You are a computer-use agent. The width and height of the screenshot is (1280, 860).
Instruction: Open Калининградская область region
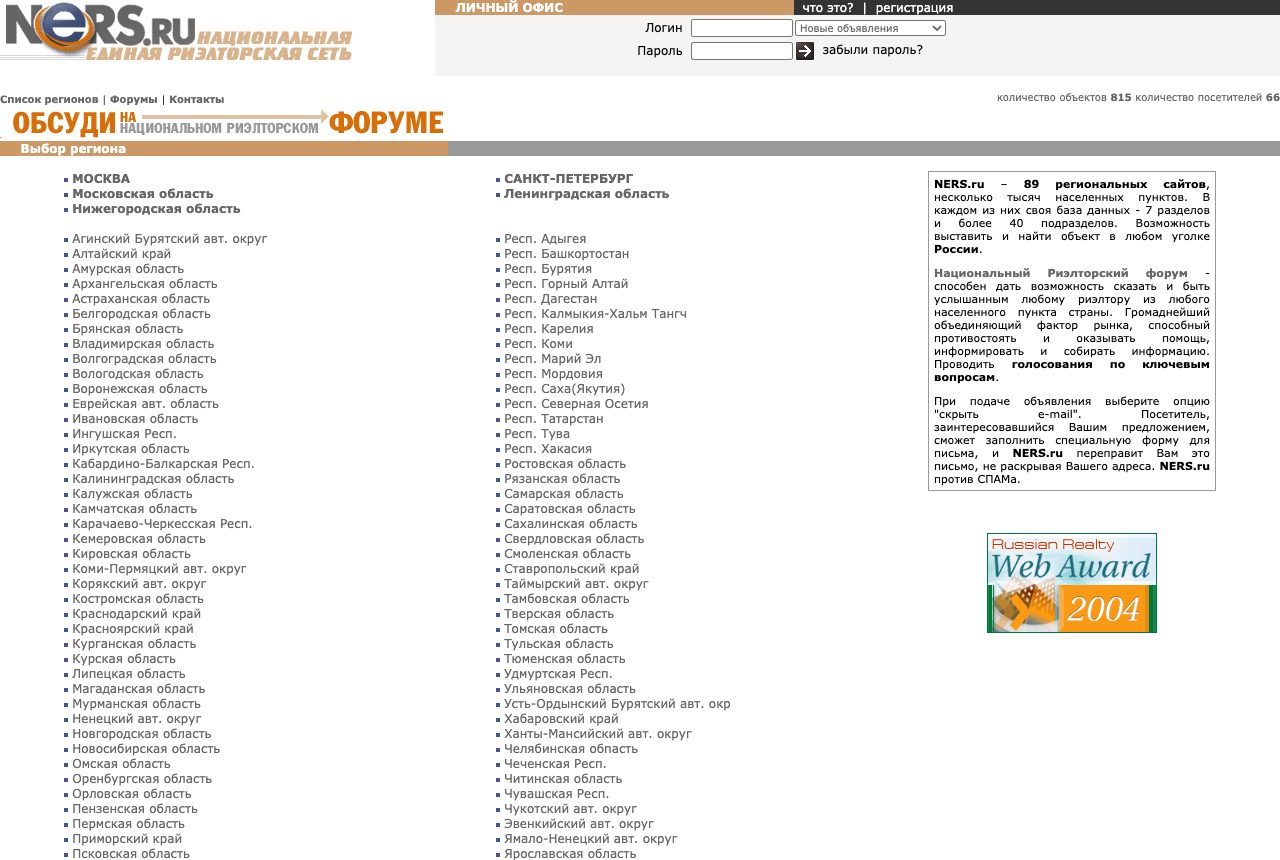(153, 479)
